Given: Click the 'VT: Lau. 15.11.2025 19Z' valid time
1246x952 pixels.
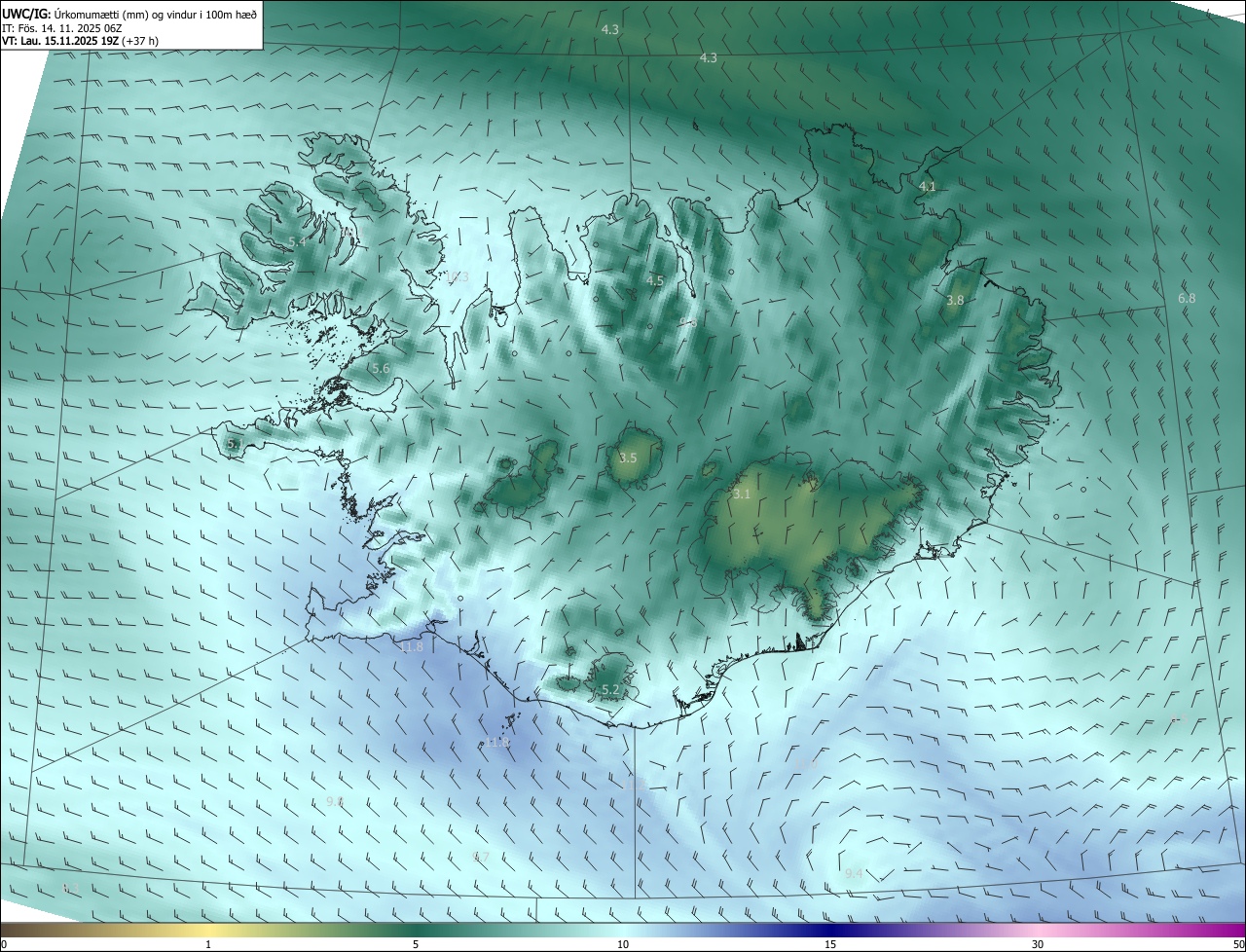Looking at the screenshot, I should point(60,41).
